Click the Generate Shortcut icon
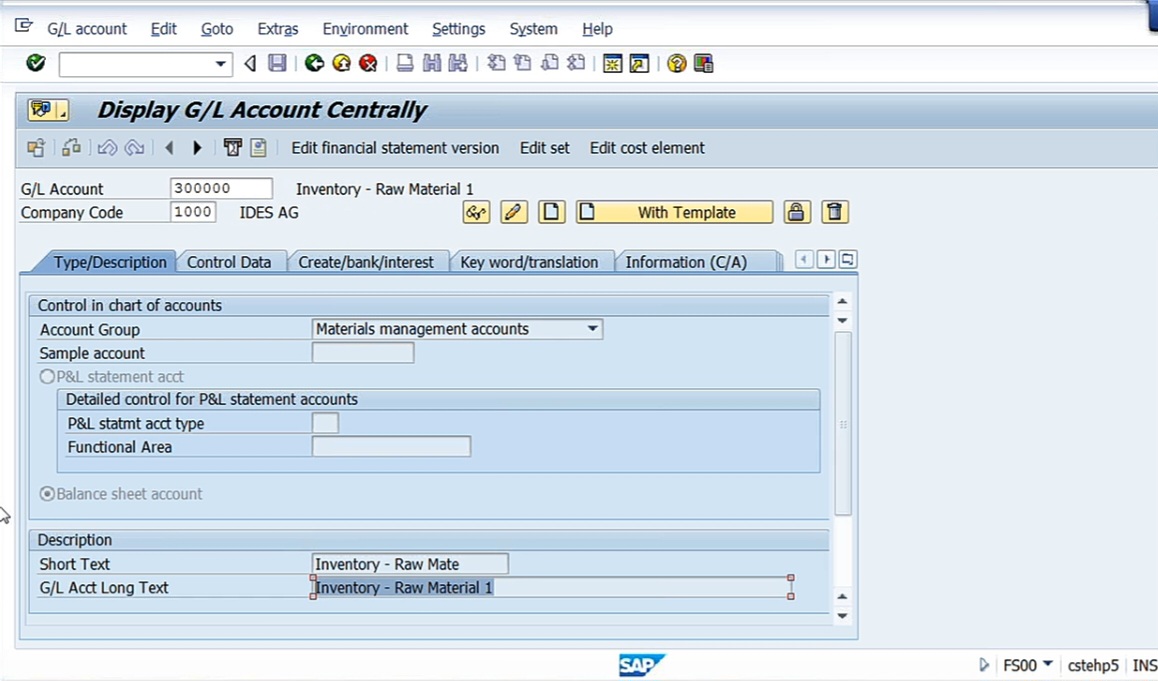The height and width of the screenshot is (681, 1158). tap(639, 64)
